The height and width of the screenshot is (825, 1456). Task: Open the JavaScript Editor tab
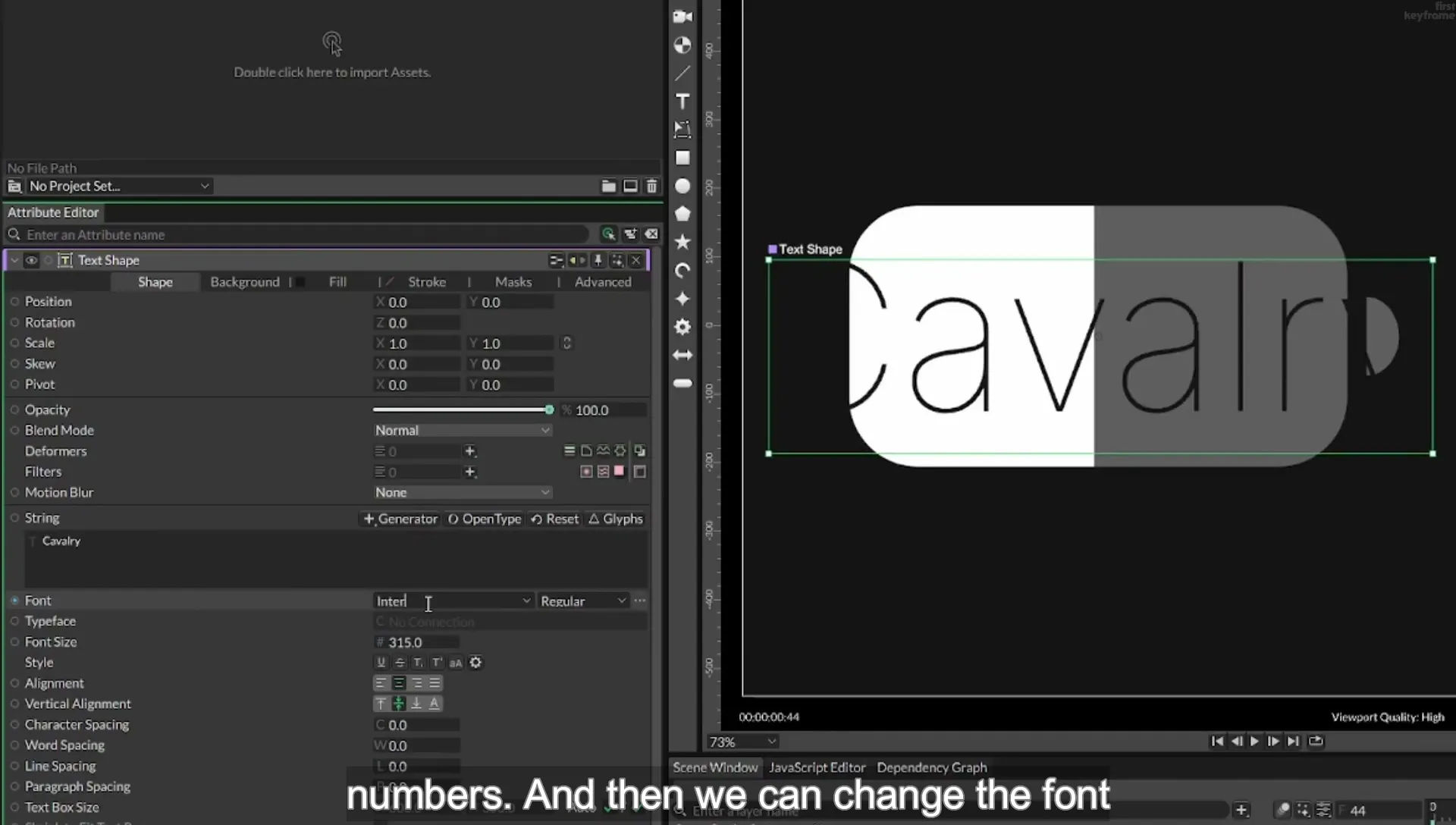[x=817, y=767]
